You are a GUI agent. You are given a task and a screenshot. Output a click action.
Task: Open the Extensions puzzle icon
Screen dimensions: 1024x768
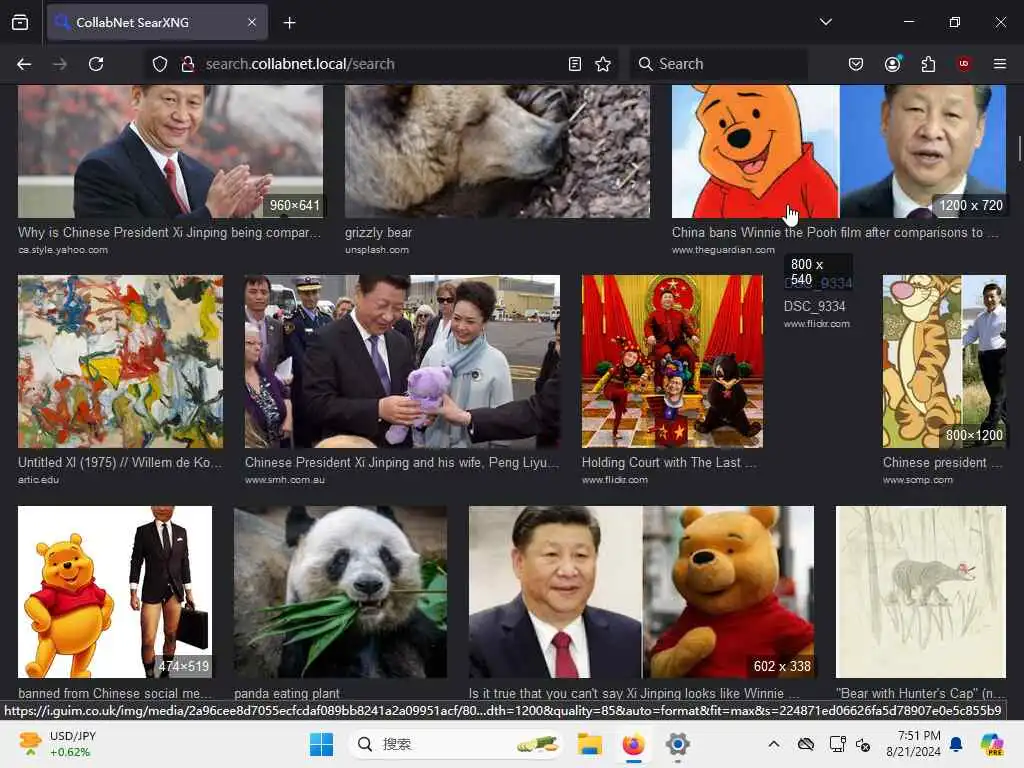[928, 64]
